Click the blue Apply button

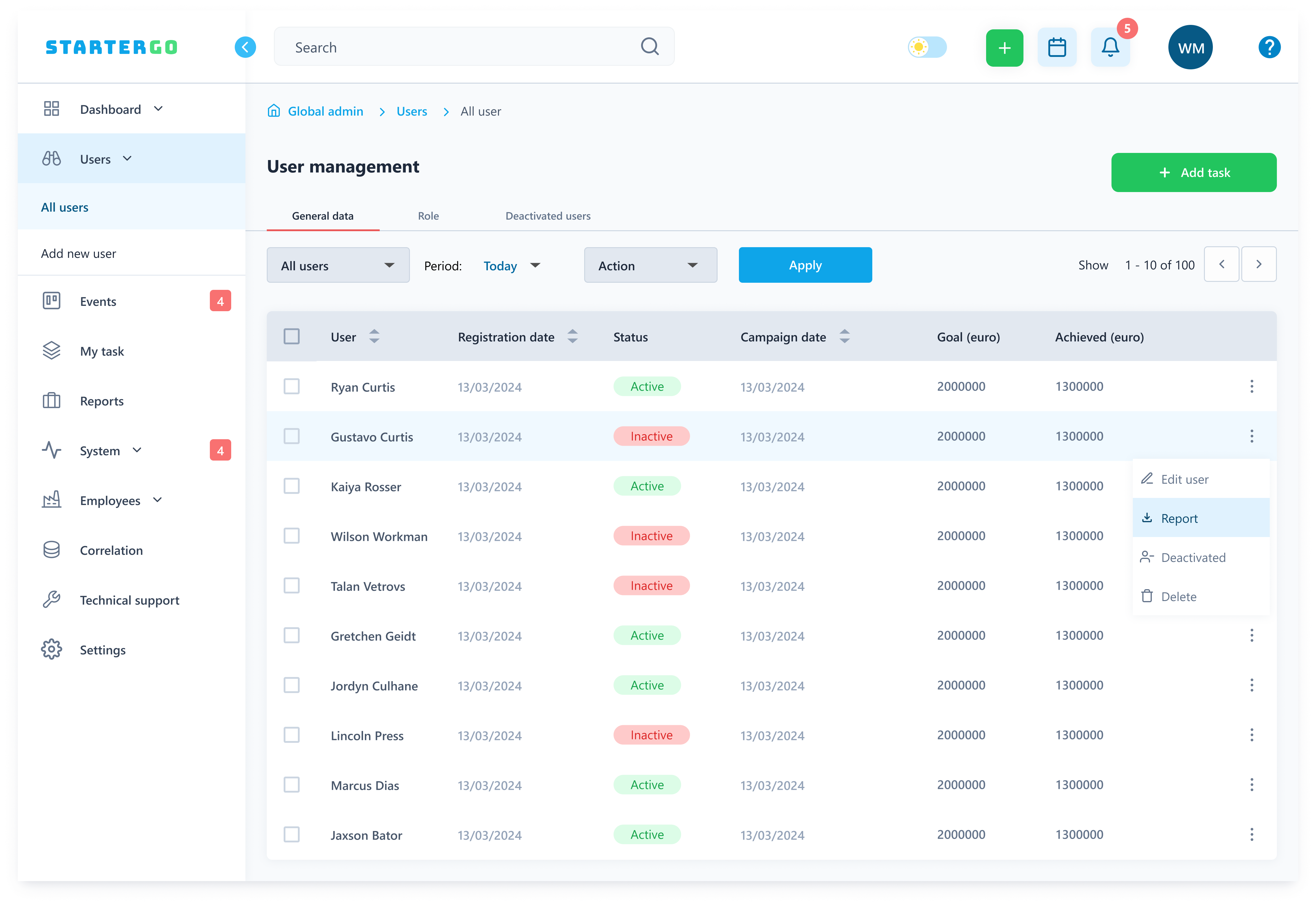click(804, 265)
